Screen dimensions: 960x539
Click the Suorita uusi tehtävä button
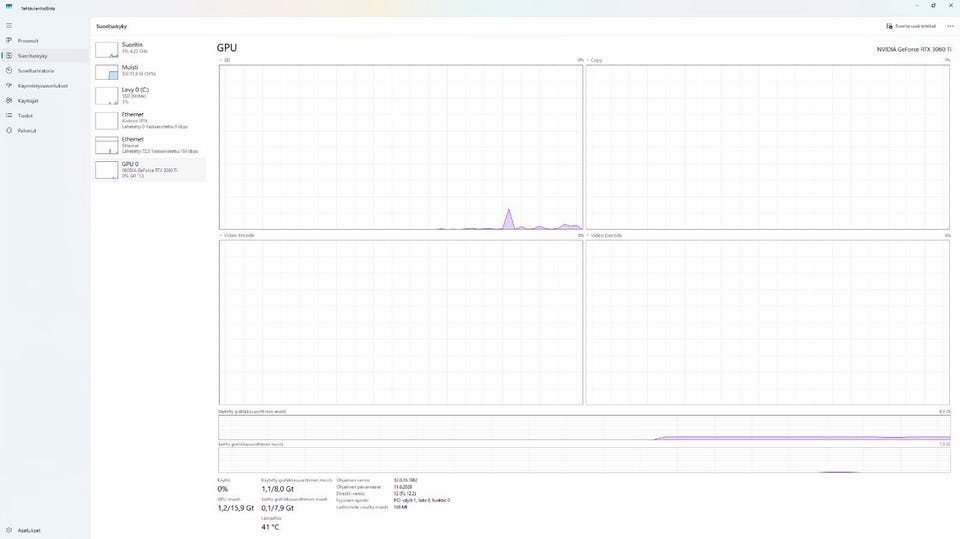pyautogui.click(x=911, y=26)
